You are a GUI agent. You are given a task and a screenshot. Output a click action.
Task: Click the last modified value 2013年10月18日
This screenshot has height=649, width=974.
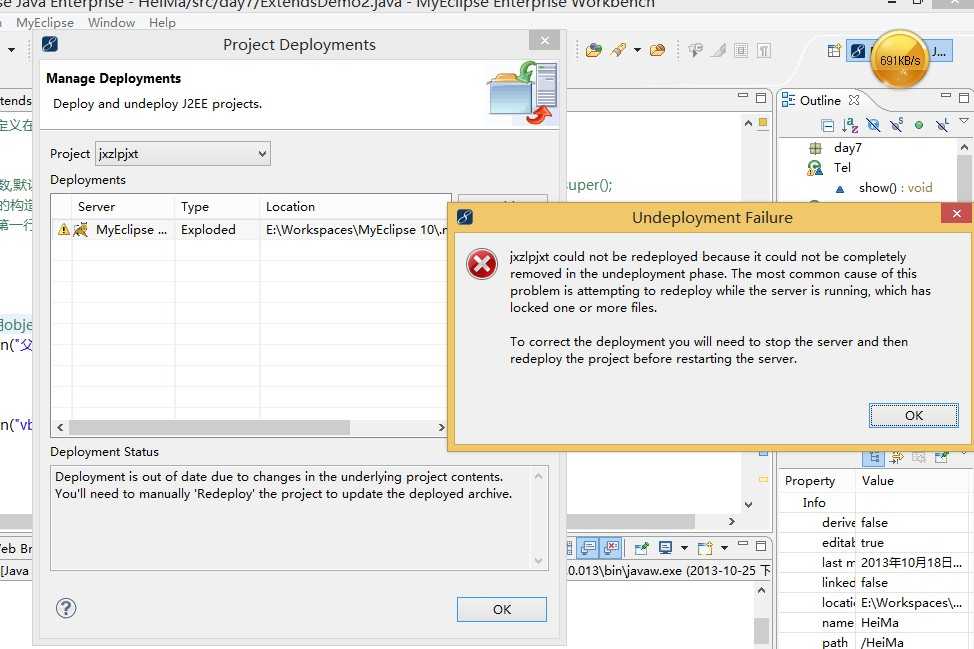tap(911, 563)
